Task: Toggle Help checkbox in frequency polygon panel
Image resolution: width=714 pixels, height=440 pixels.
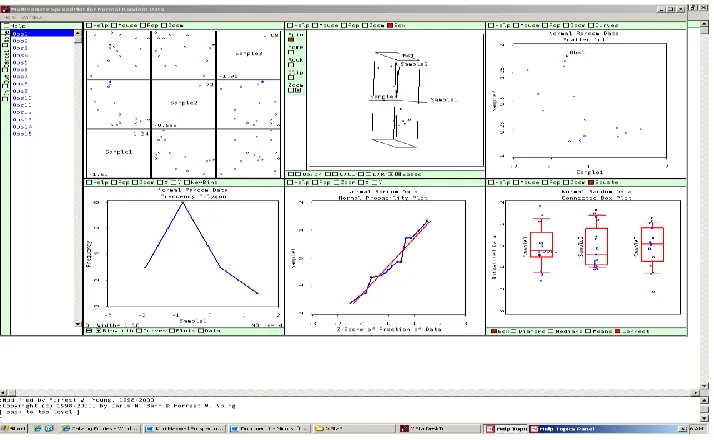Action: (x=89, y=183)
